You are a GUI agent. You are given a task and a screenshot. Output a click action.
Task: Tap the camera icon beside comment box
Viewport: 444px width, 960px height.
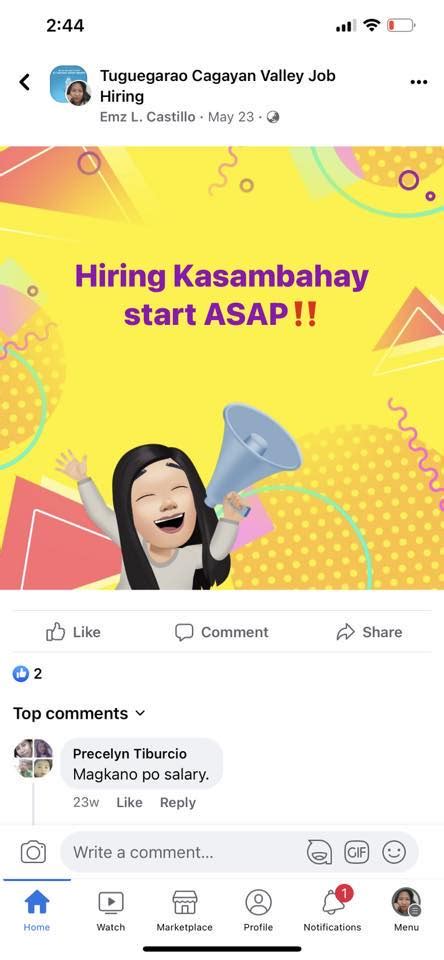(33, 852)
